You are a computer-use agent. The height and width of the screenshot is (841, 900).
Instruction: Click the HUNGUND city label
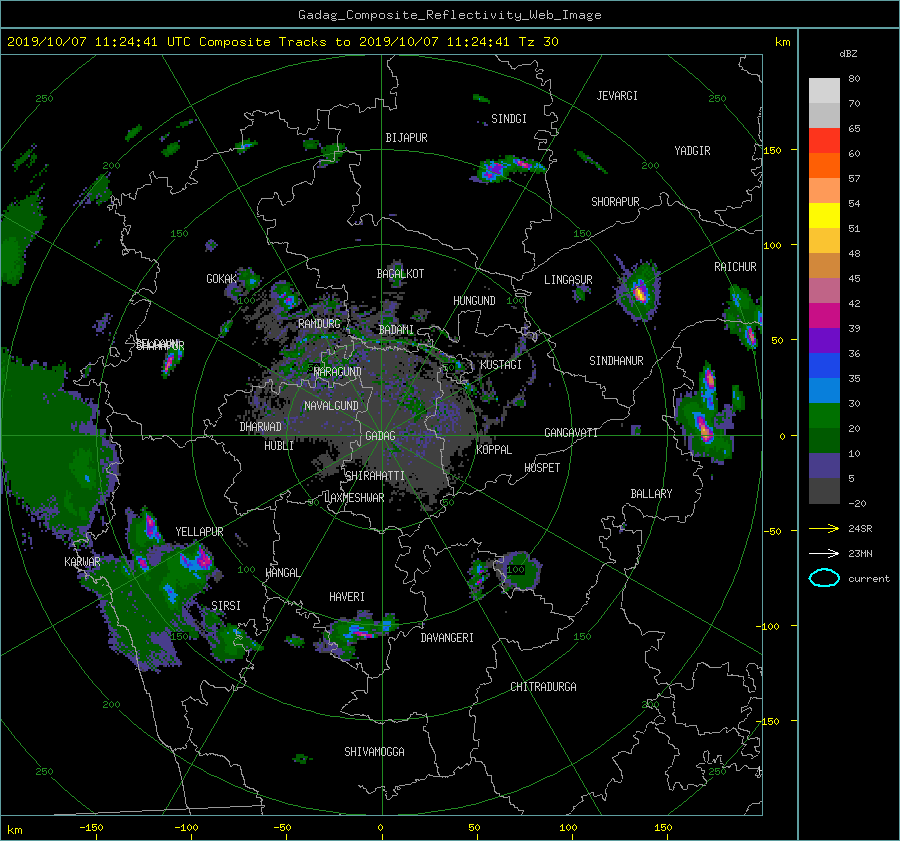tap(474, 301)
